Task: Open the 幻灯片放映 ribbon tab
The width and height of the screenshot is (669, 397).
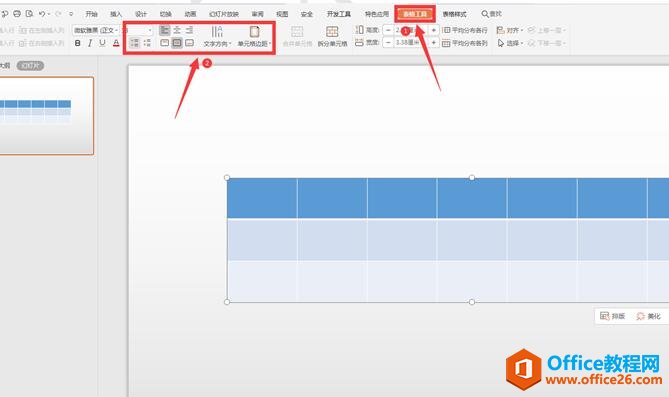Action: pyautogui.click(x=224, y=14)
